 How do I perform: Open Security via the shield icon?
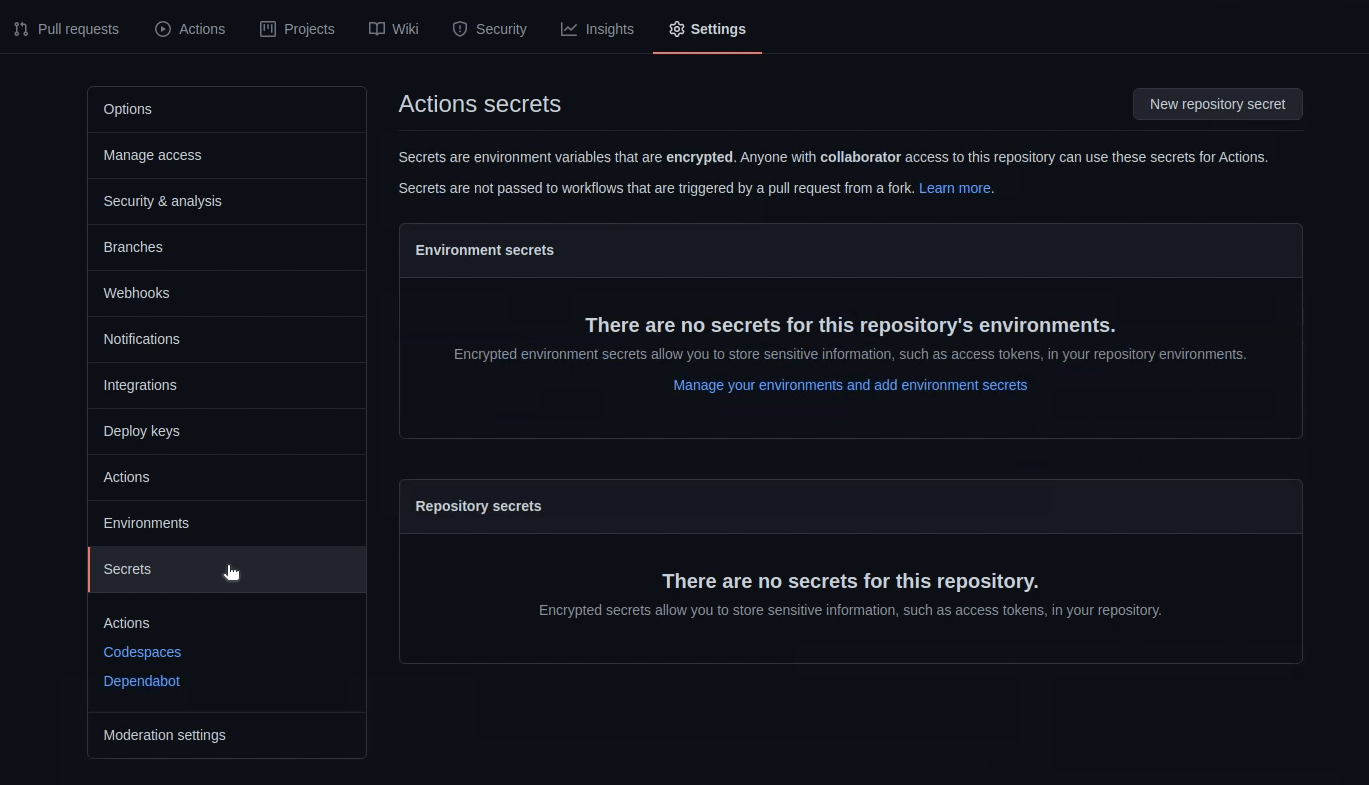459,29
